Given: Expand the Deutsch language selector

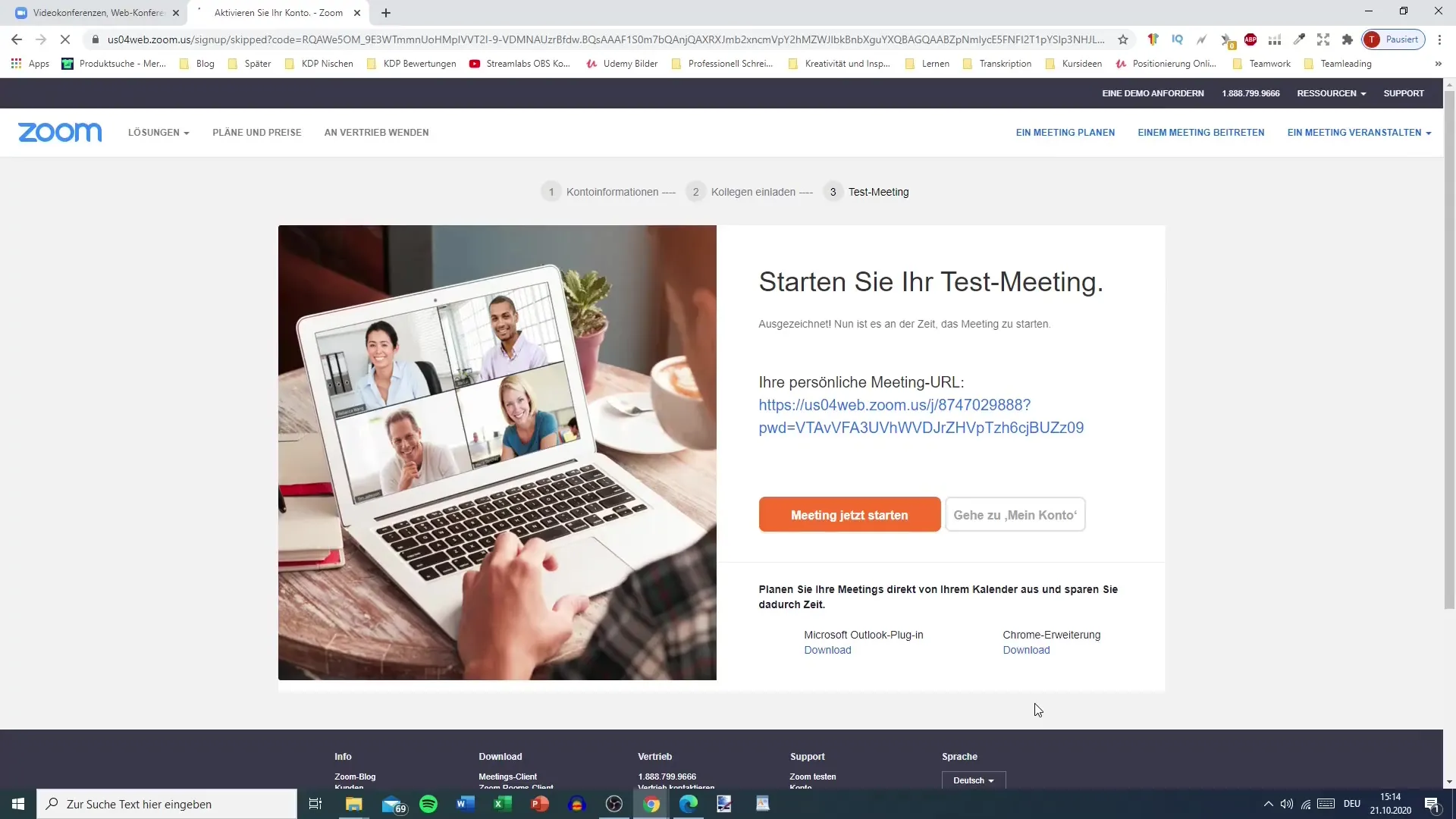Looking at the screenshot, I should pyautogui.click(x=974, y=780).
